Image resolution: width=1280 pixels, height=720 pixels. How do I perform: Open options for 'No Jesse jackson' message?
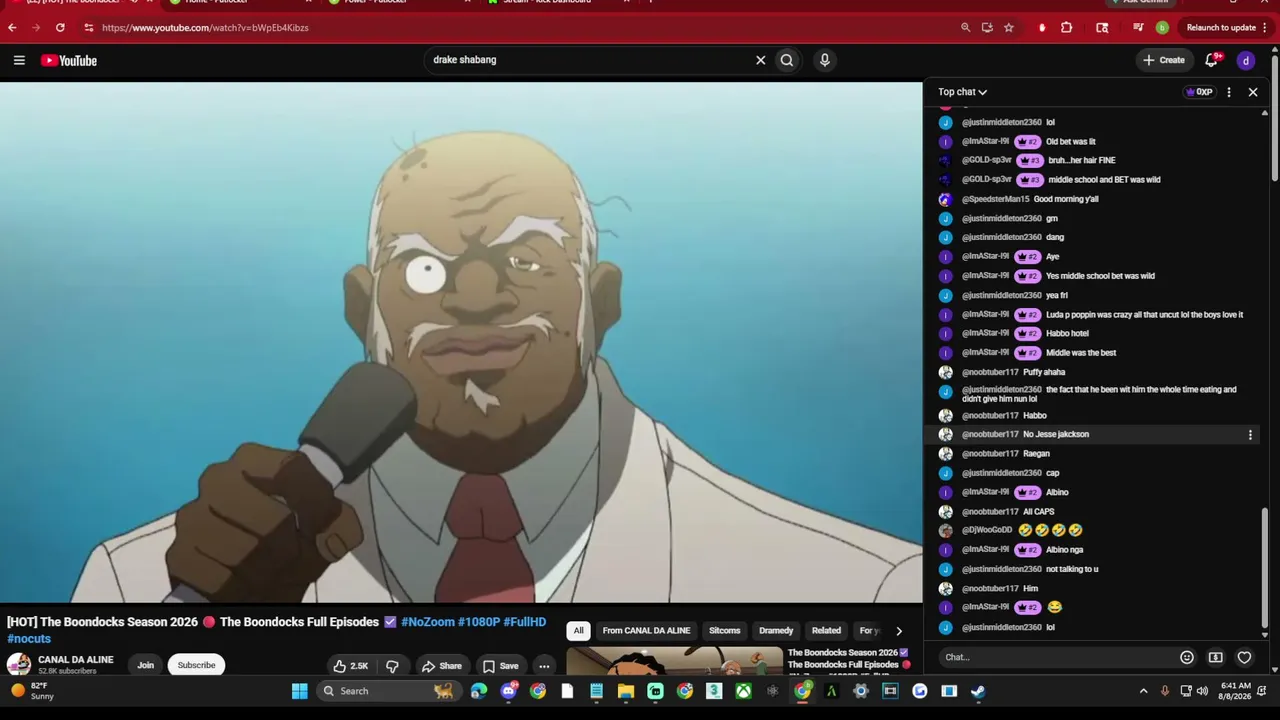(x=1250, y=435)
